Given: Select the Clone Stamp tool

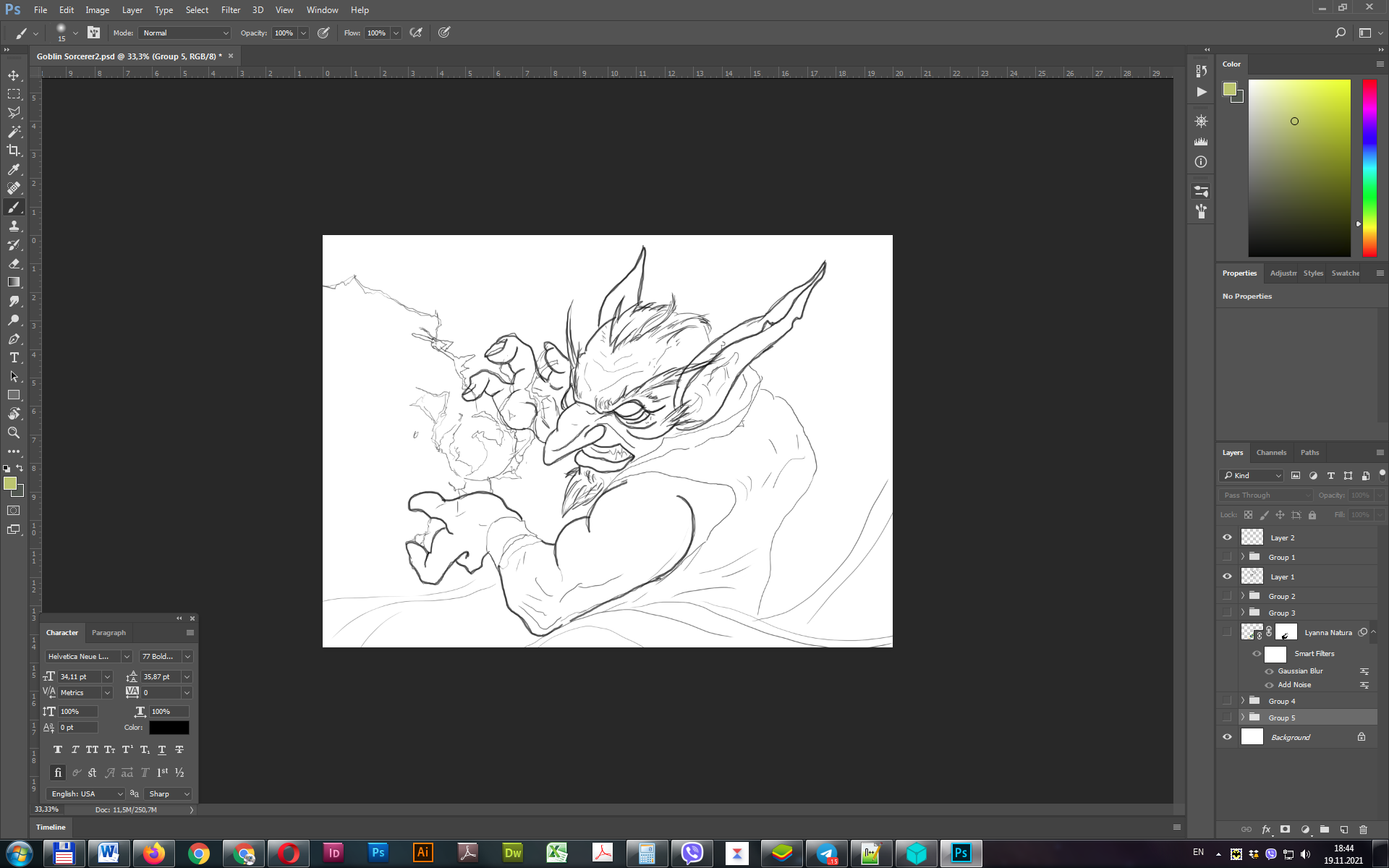Looking at the screenshot, I should point(14,226).
